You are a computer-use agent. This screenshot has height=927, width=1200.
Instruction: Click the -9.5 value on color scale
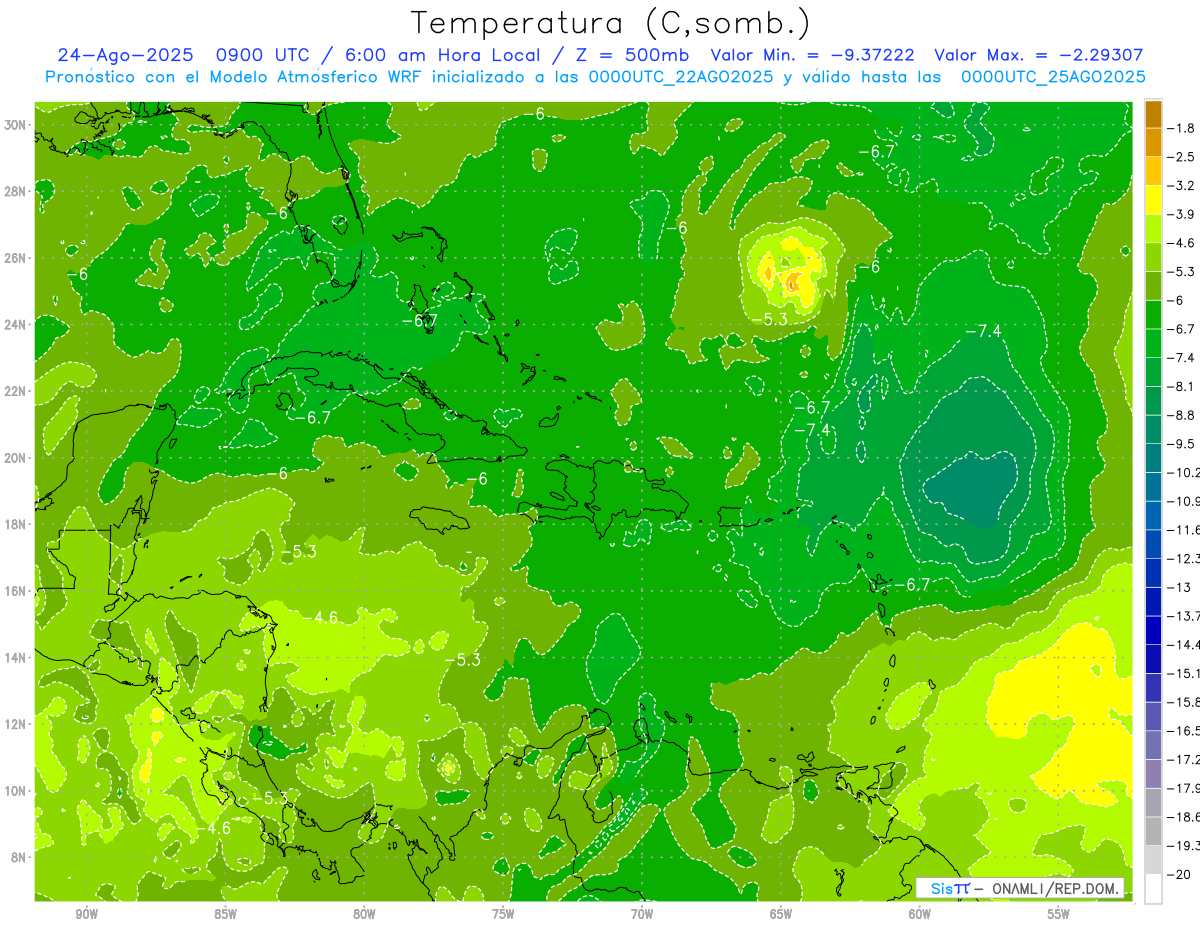pos(1182,443)
